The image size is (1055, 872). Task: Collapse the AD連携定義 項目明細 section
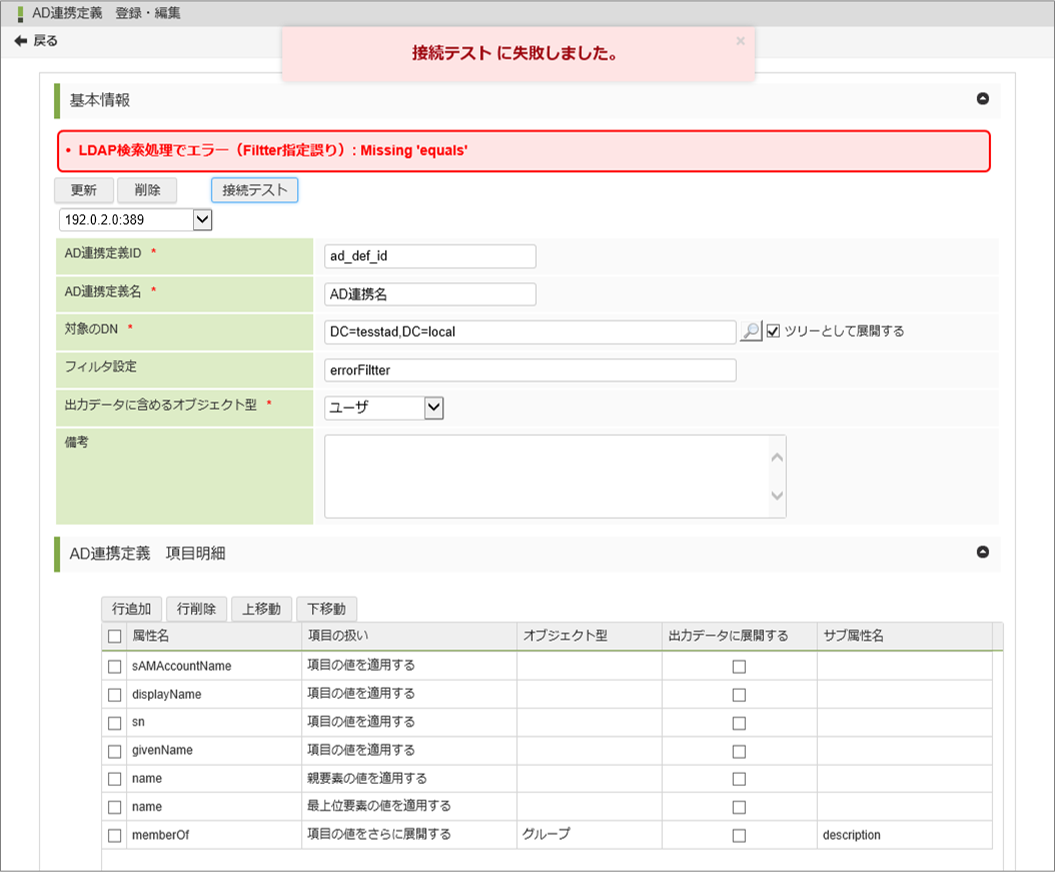click(982, 552)
